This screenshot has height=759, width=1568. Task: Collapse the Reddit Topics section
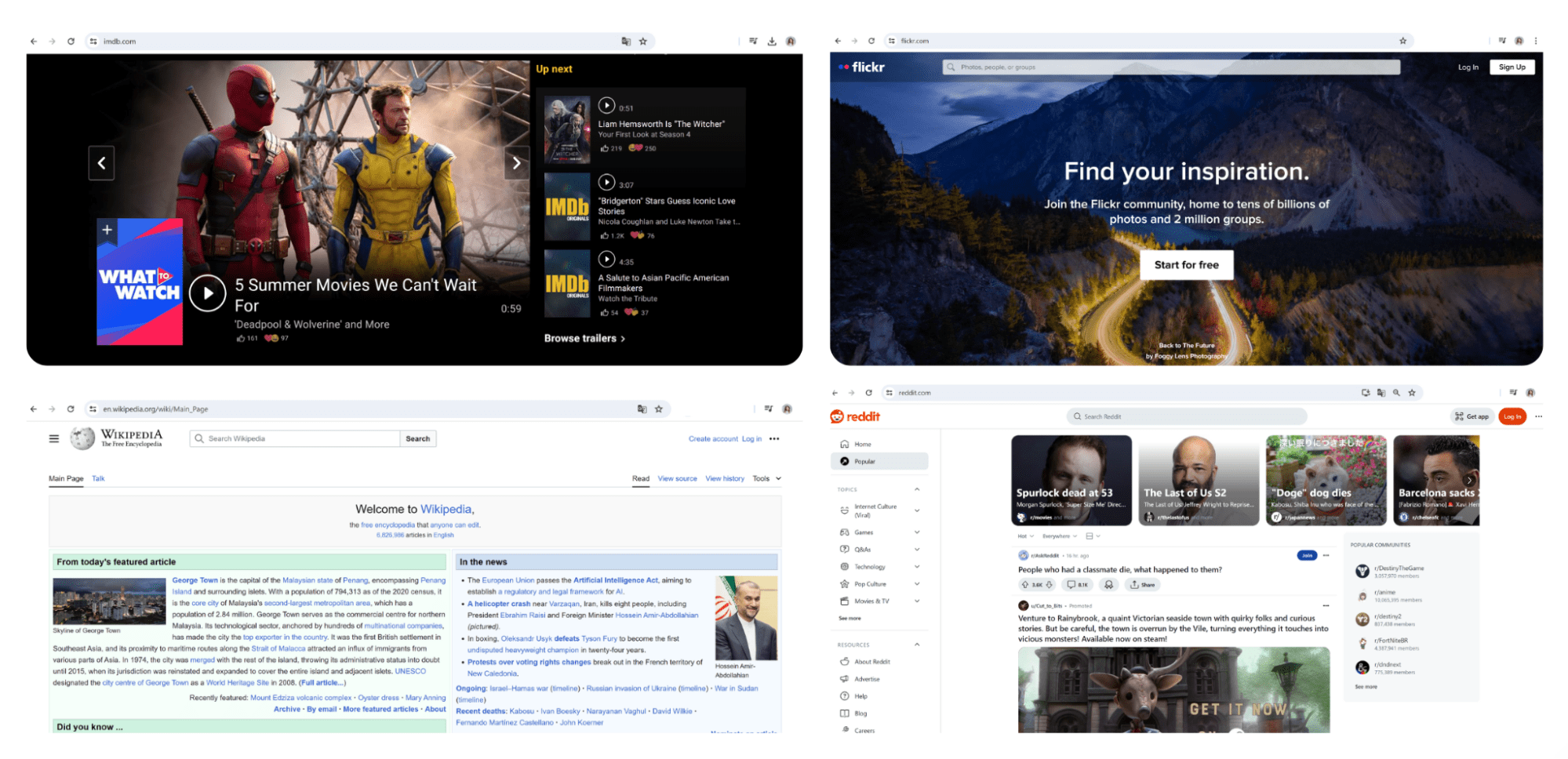pos(917,489)
